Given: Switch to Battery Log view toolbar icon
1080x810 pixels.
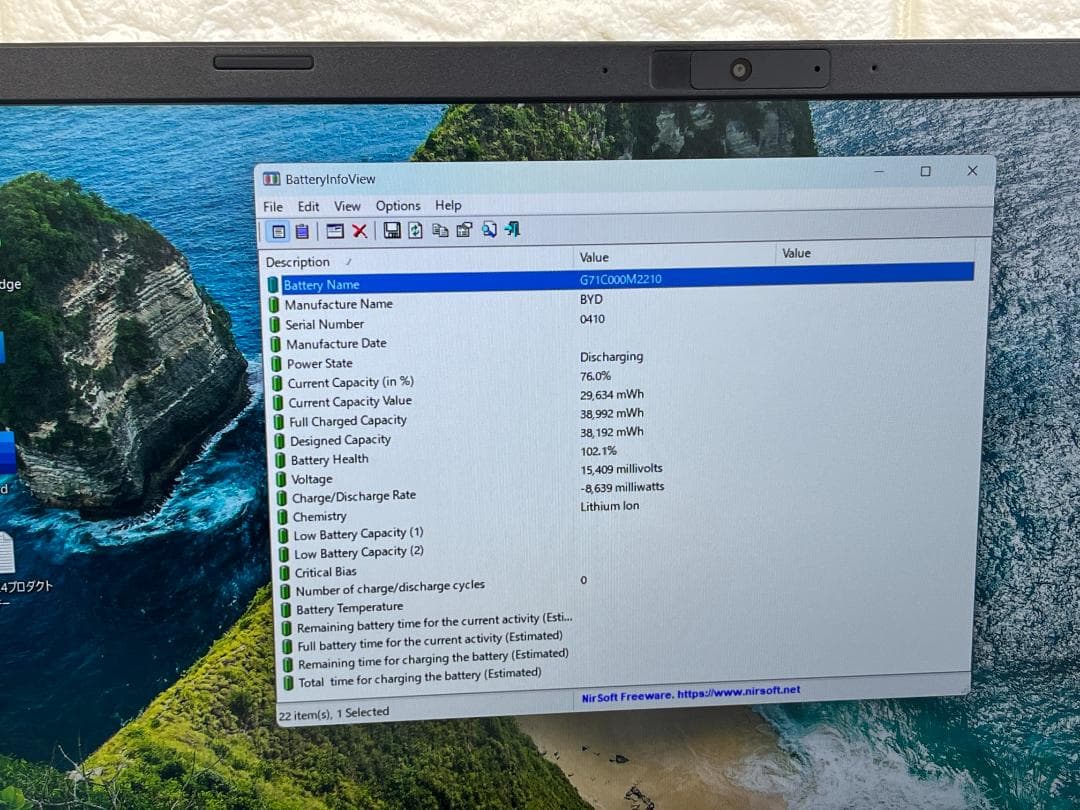Looking at the screenshot, I should (x=302, y=231).
